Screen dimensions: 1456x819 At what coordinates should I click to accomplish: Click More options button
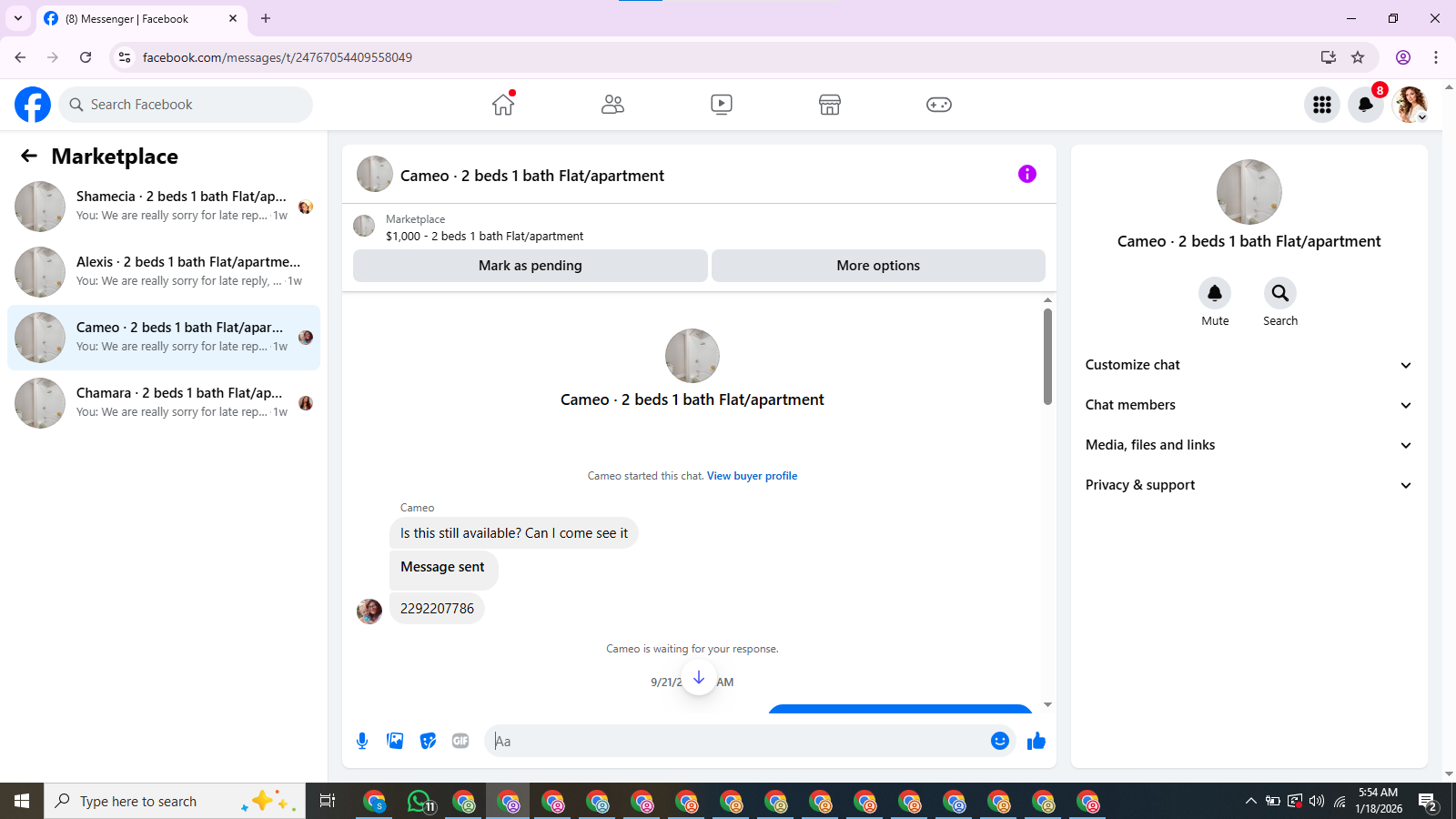coord(878,266)
